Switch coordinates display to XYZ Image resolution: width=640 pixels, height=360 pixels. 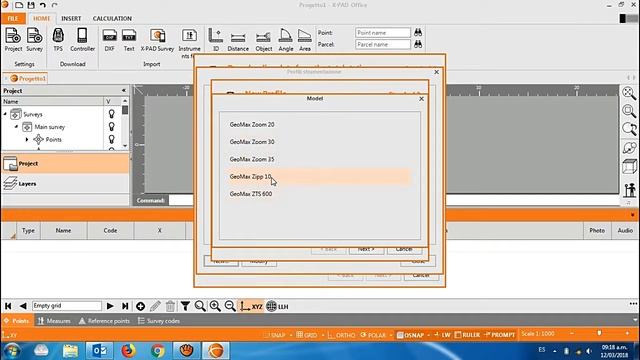coord(251,307)
